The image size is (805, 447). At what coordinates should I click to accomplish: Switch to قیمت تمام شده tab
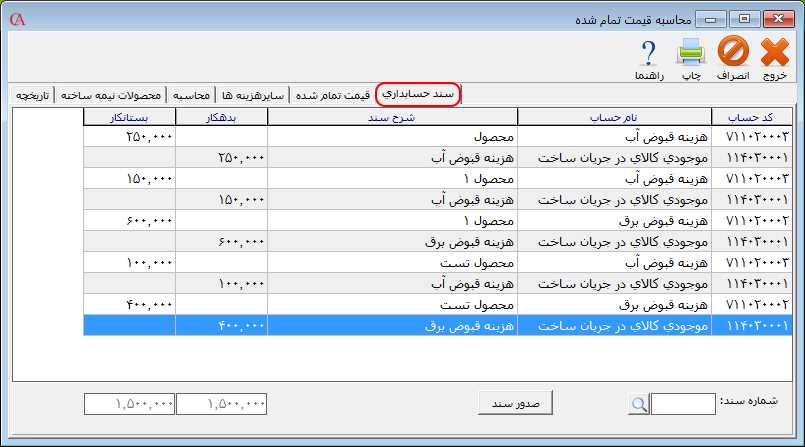tap(333, 95)
